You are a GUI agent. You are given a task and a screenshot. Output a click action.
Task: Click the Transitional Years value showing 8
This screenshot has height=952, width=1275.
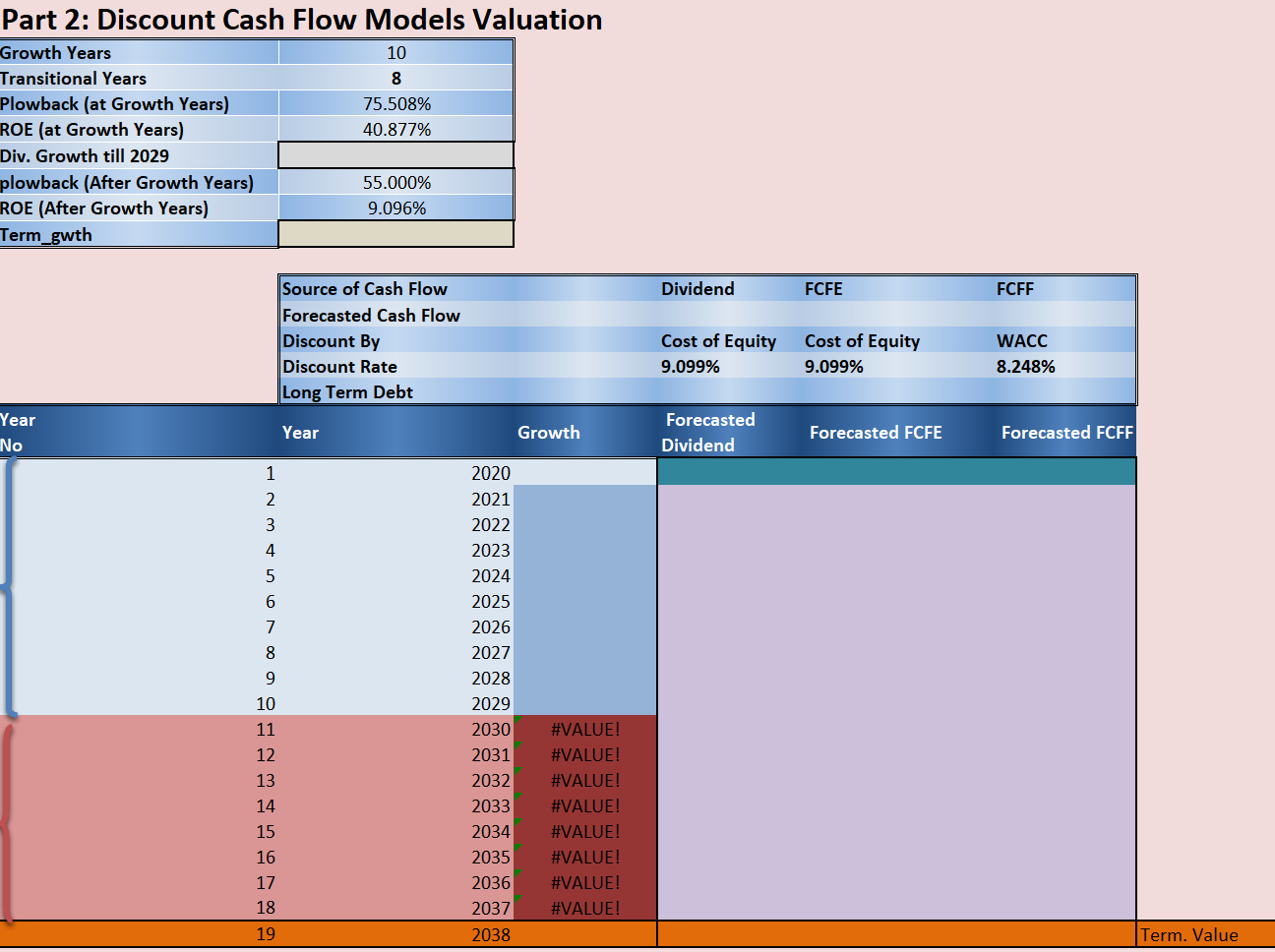coord(395,78)
